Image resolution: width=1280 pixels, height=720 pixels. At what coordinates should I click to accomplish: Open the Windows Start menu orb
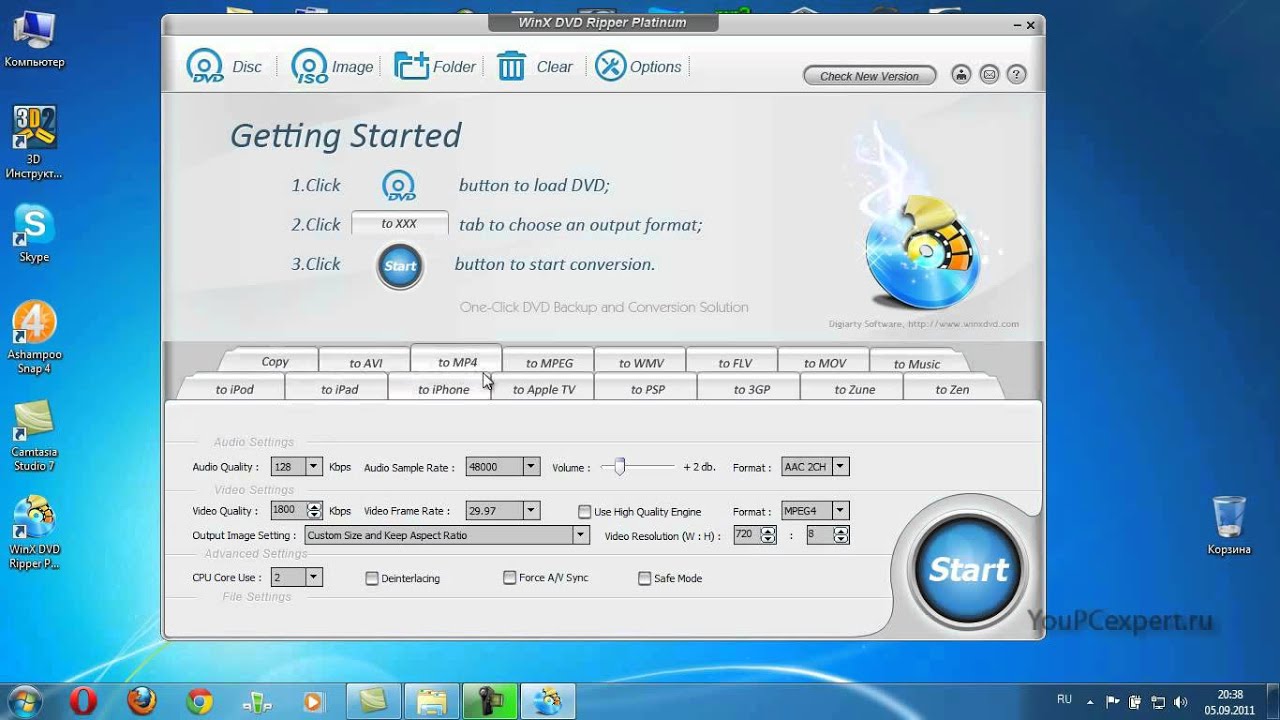[26, 700]
